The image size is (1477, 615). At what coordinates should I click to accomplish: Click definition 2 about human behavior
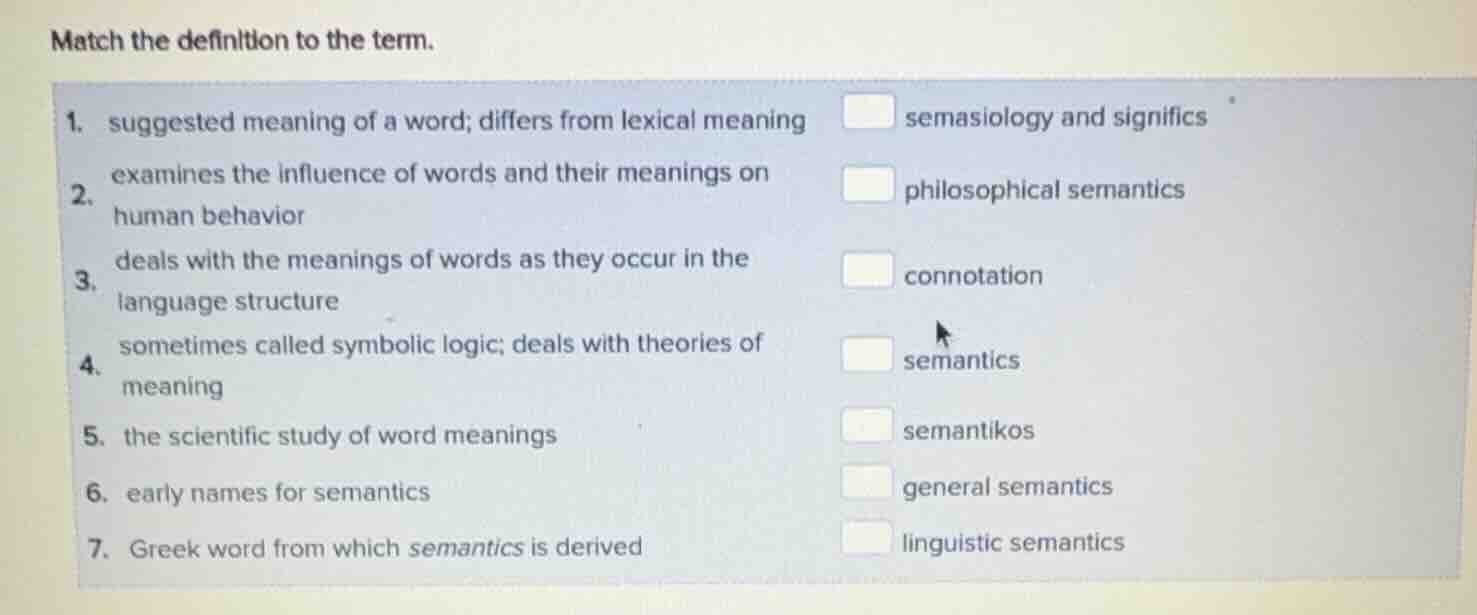click(x=439, y=174)
